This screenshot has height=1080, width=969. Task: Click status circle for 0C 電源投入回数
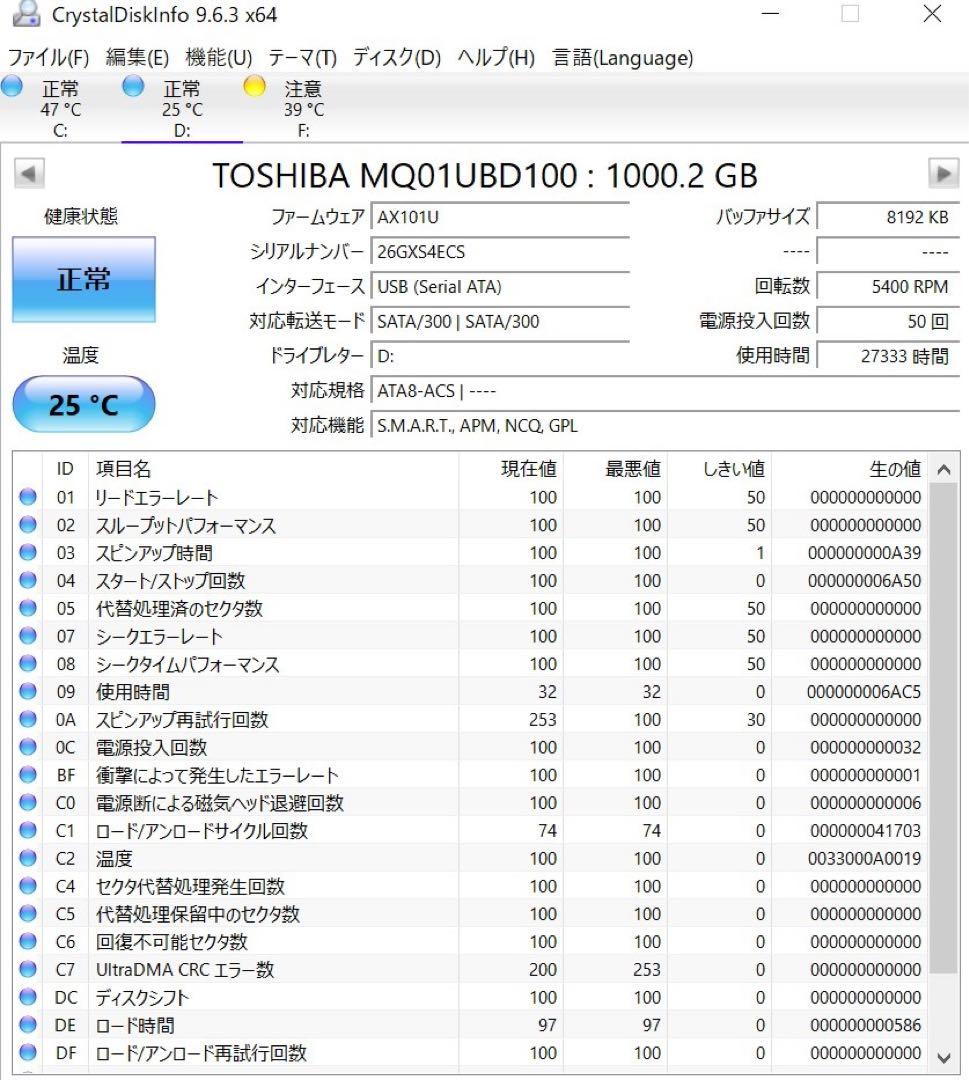pyautogui.click(x=28, y=747)
